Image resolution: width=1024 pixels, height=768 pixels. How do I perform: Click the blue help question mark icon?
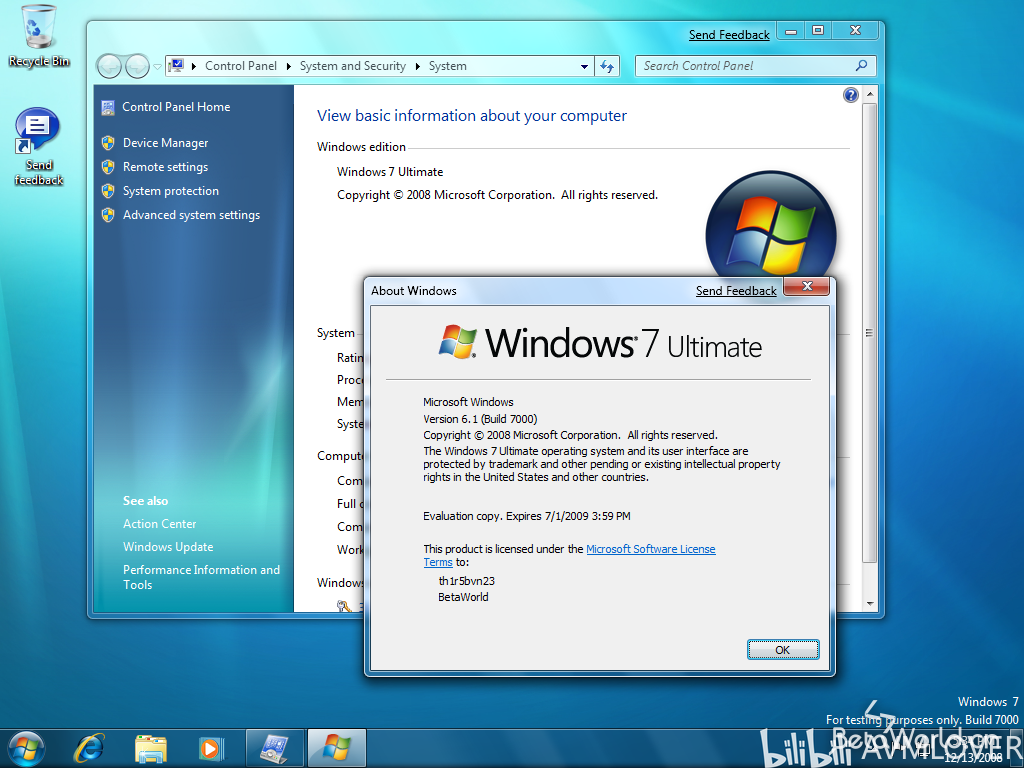coord(850,95)
